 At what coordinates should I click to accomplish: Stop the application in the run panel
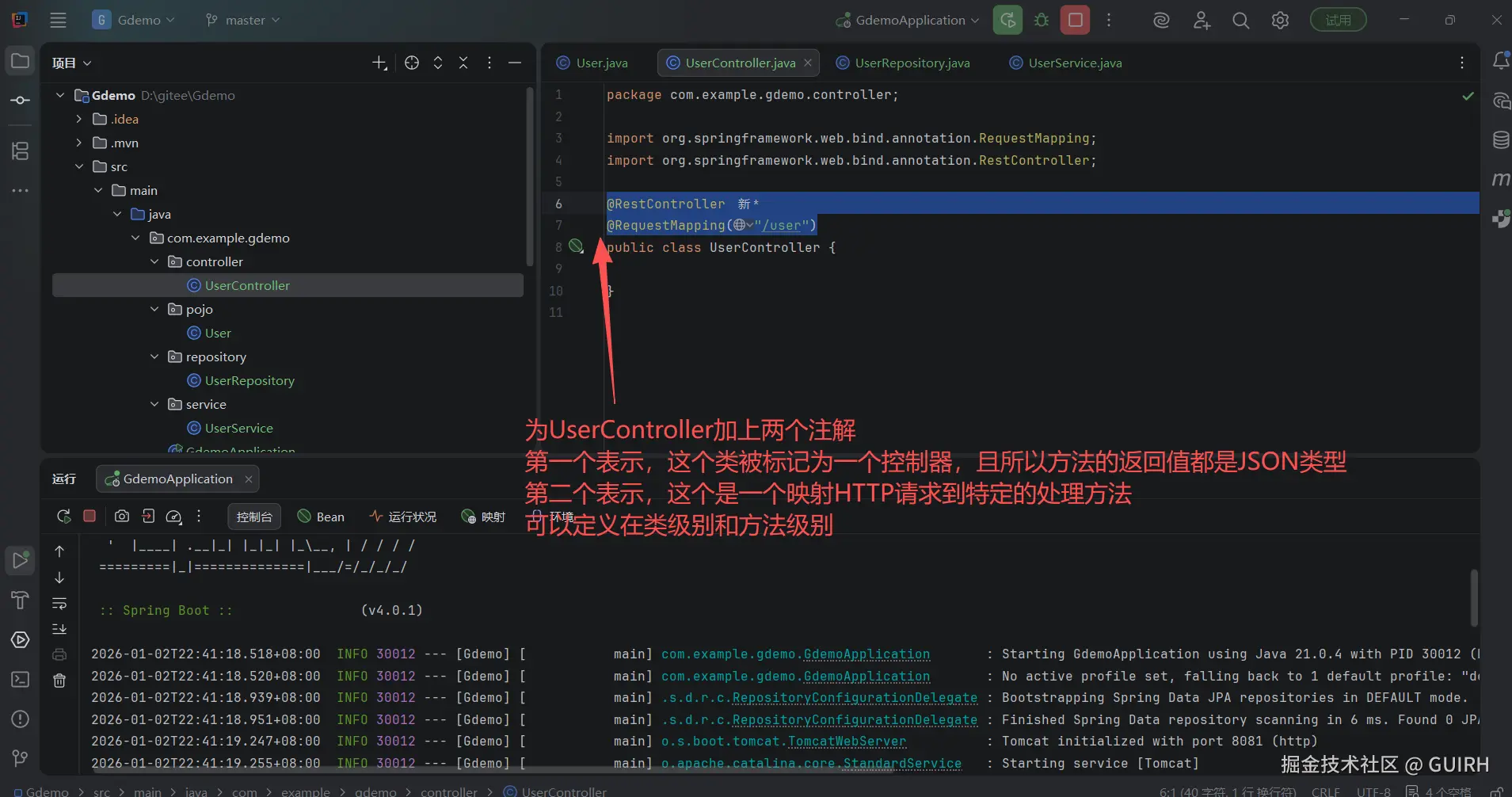90,516
